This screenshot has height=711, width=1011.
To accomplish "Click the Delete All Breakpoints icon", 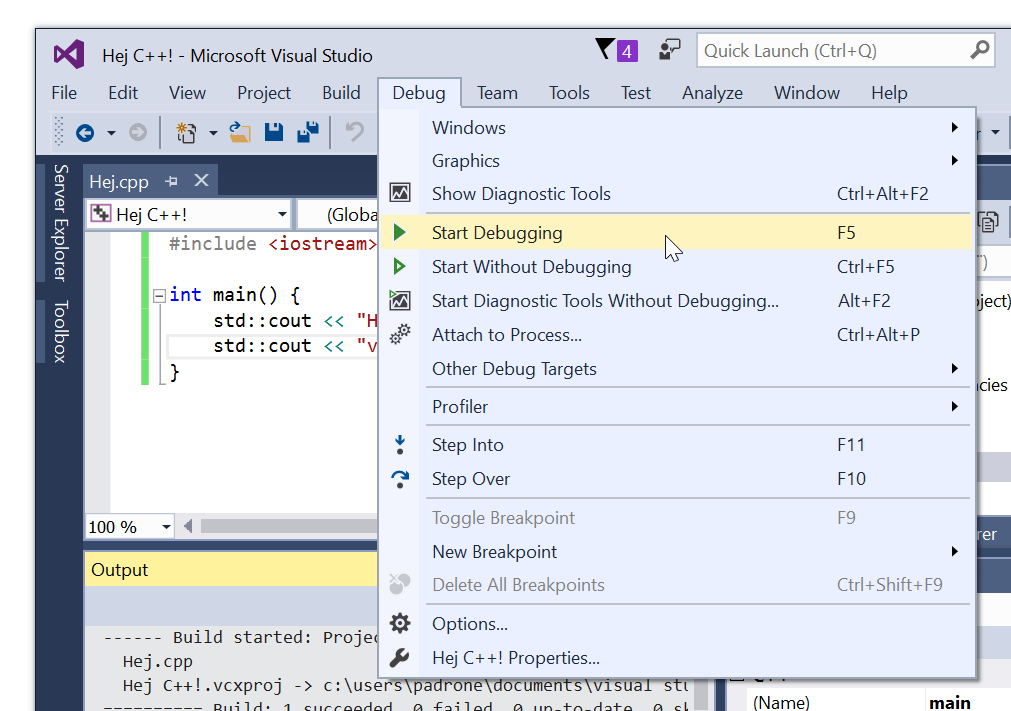I will [400, 584].
